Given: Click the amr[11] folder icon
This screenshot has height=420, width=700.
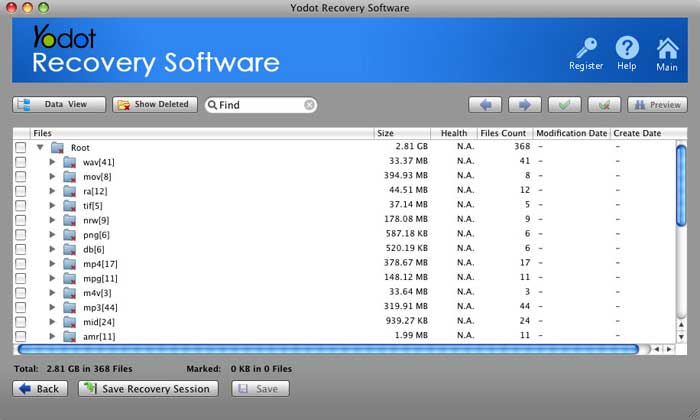Looking at the screenshot, I should tap(70, 337).
